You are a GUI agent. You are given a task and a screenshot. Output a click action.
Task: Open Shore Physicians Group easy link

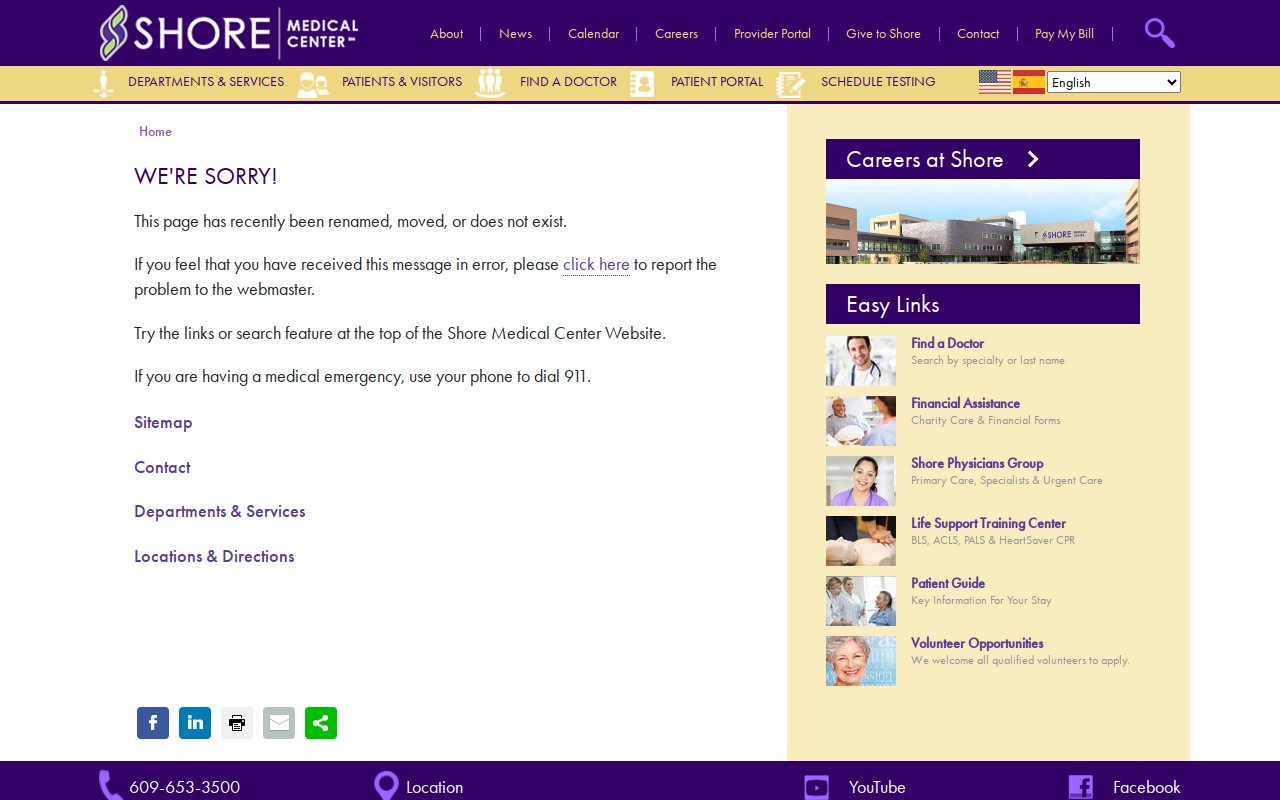tap(977, 463)
